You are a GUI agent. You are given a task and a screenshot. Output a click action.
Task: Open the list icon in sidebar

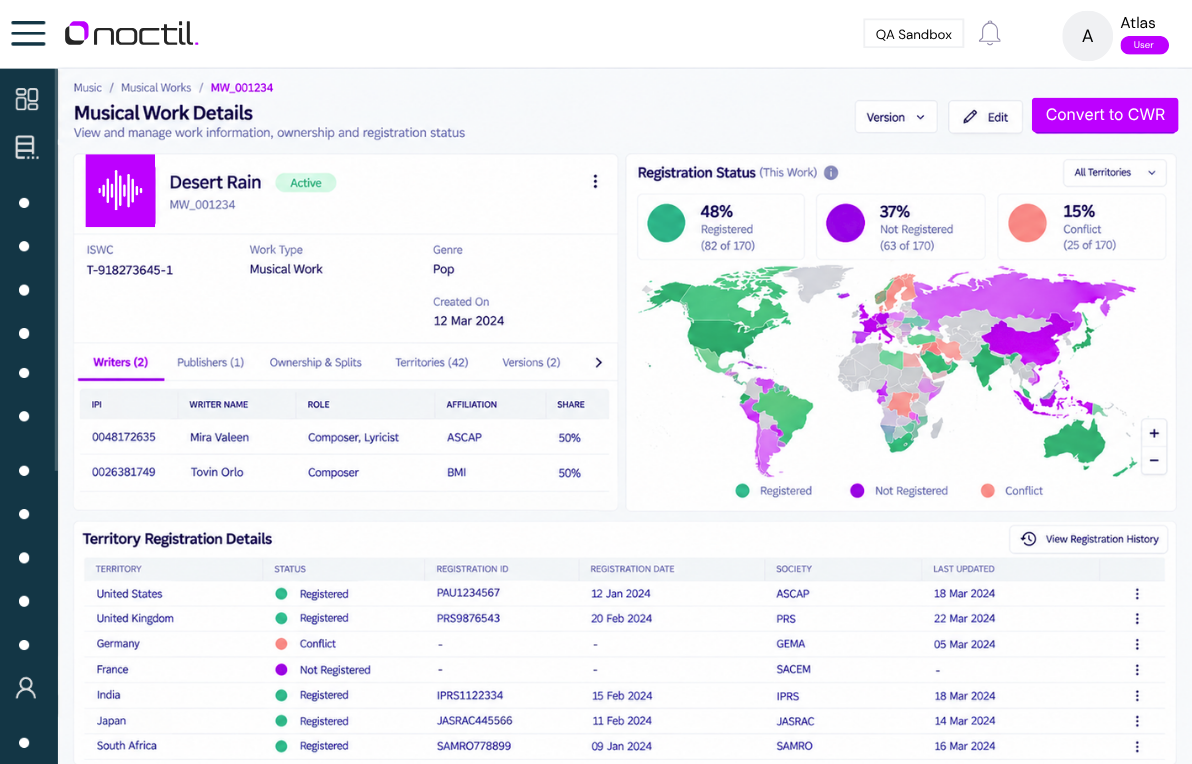click(x=27, y=147)
